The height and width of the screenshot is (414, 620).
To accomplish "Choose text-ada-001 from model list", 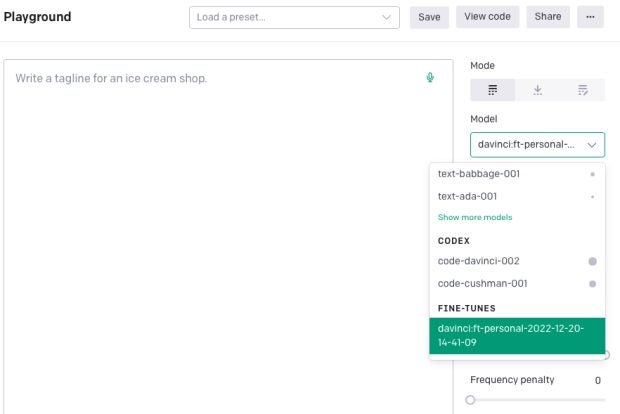I will (x=467, y=196).
